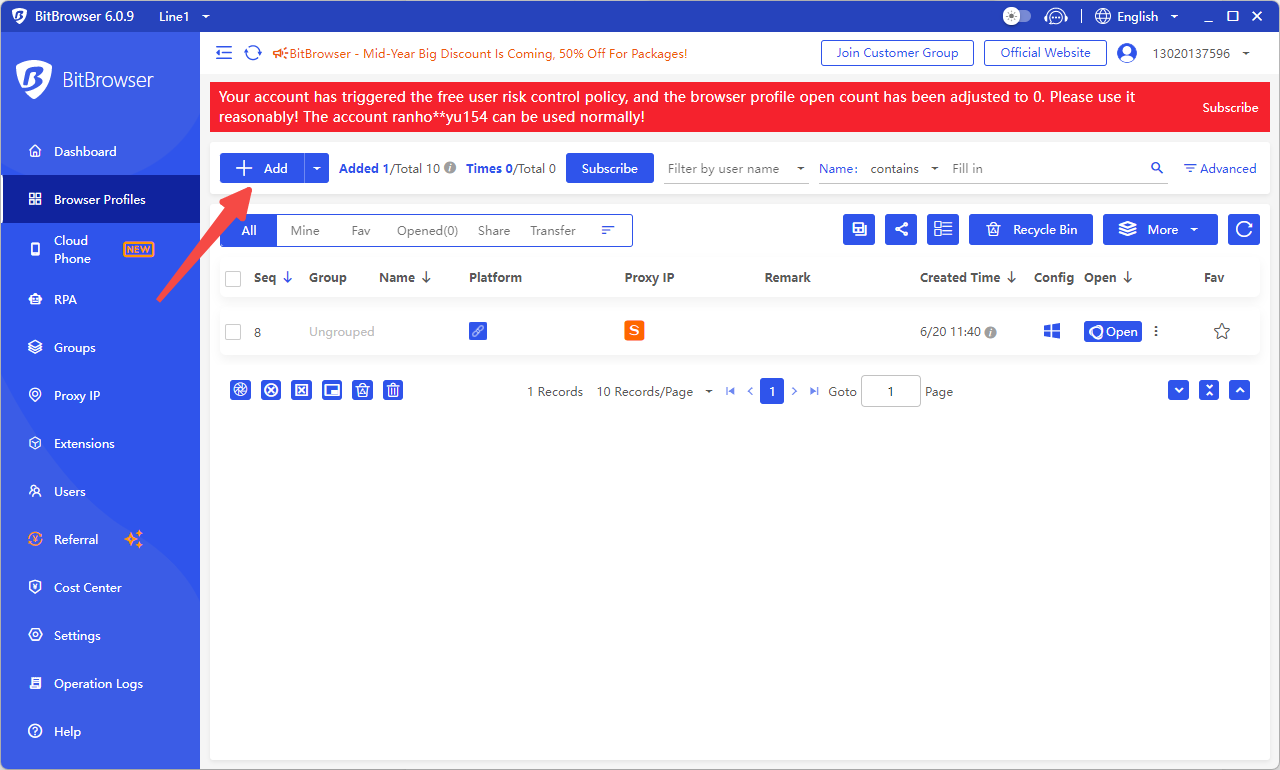Image resolution: width=1280 pixels, height=770 pixels.
Task: Sort by Open column header
Action: coord(1108,277)
